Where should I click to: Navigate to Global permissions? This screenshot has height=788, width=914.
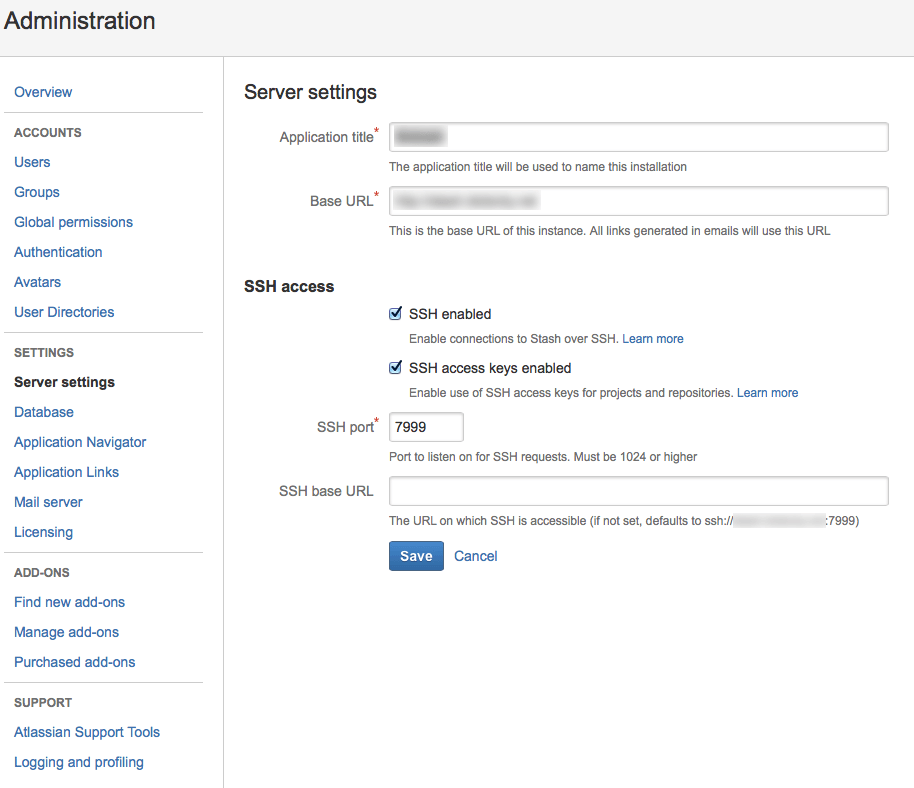point(73,222)
